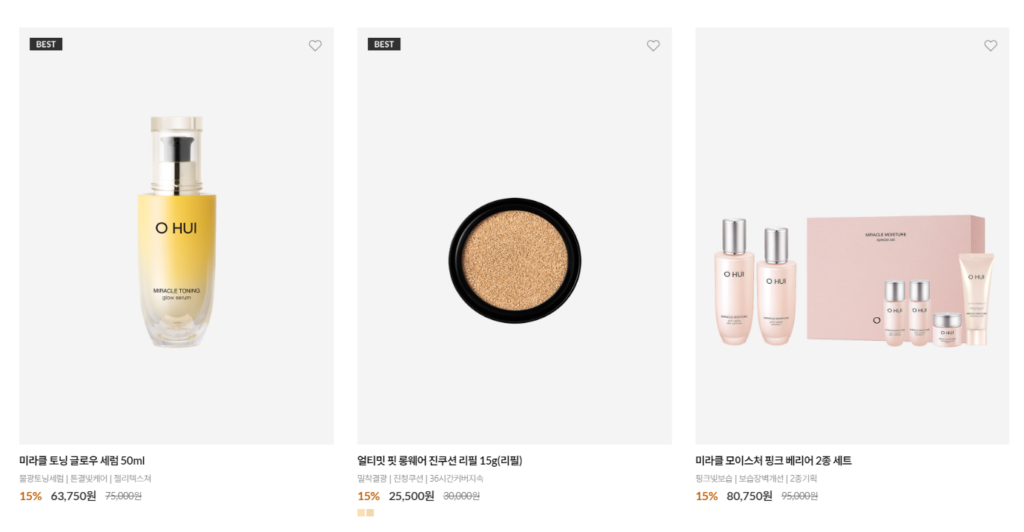Click the 63,750원 serum price

coord(73,496)
